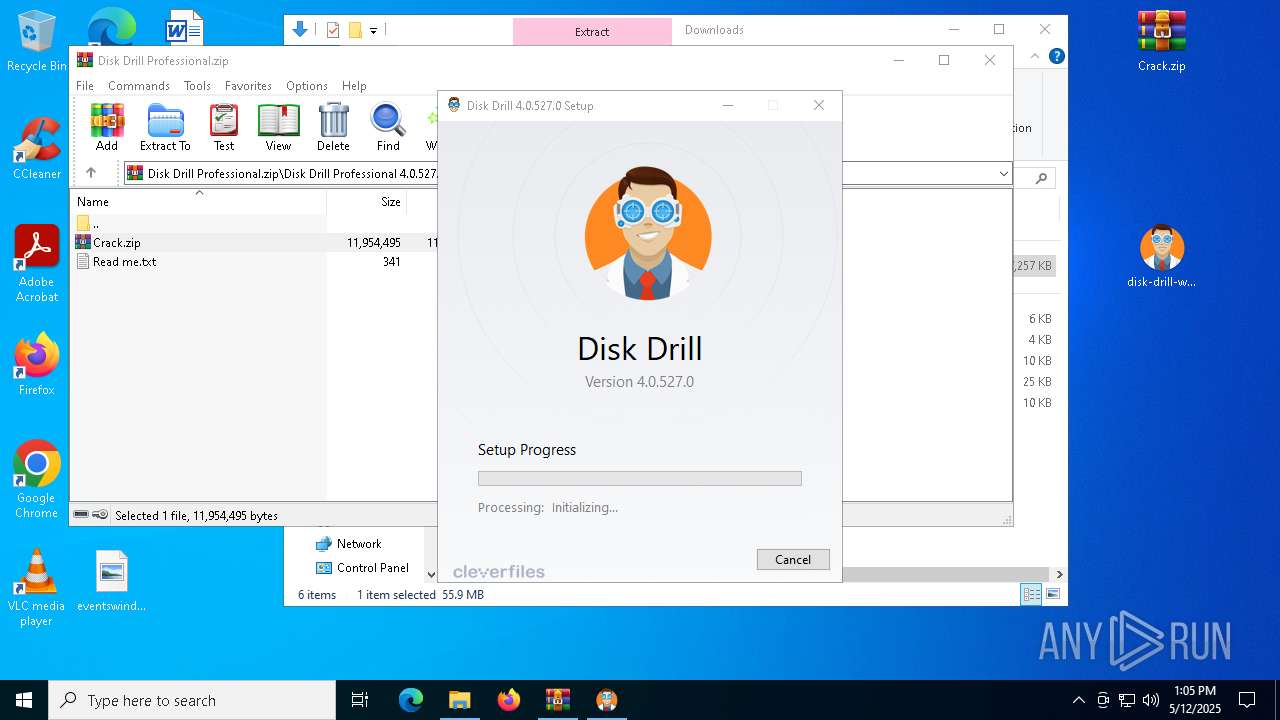1280x720 pixels.
Task: Collapse the Explorer ribbon chevron
Action: (x=1035, y=57)
